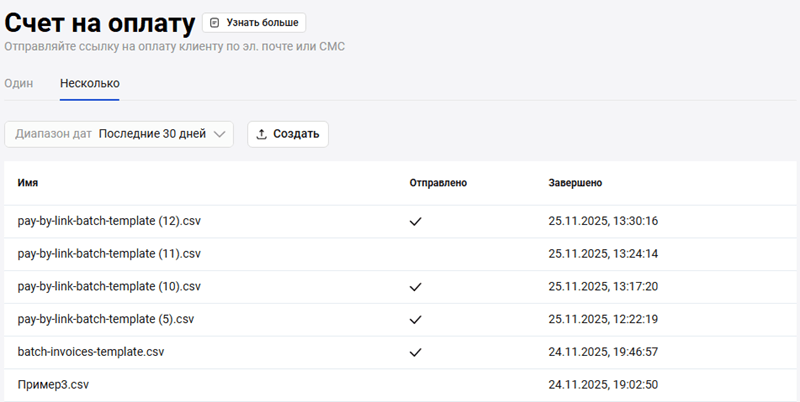Select pay-by-link-batch-template (11).csv file
800x402 pixels.
click(109, 254)
